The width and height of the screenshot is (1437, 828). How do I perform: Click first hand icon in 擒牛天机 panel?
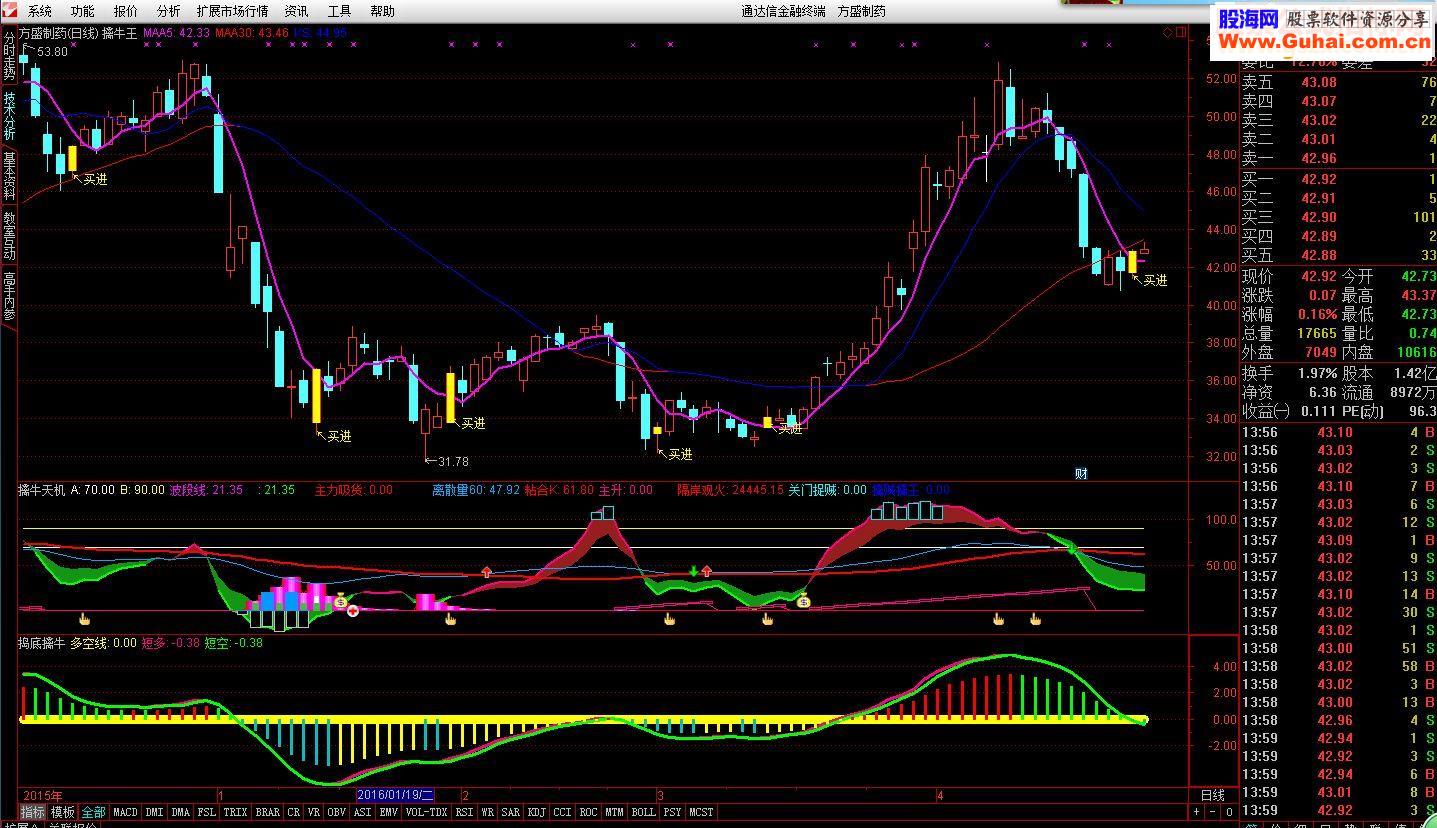pos(85,620)
